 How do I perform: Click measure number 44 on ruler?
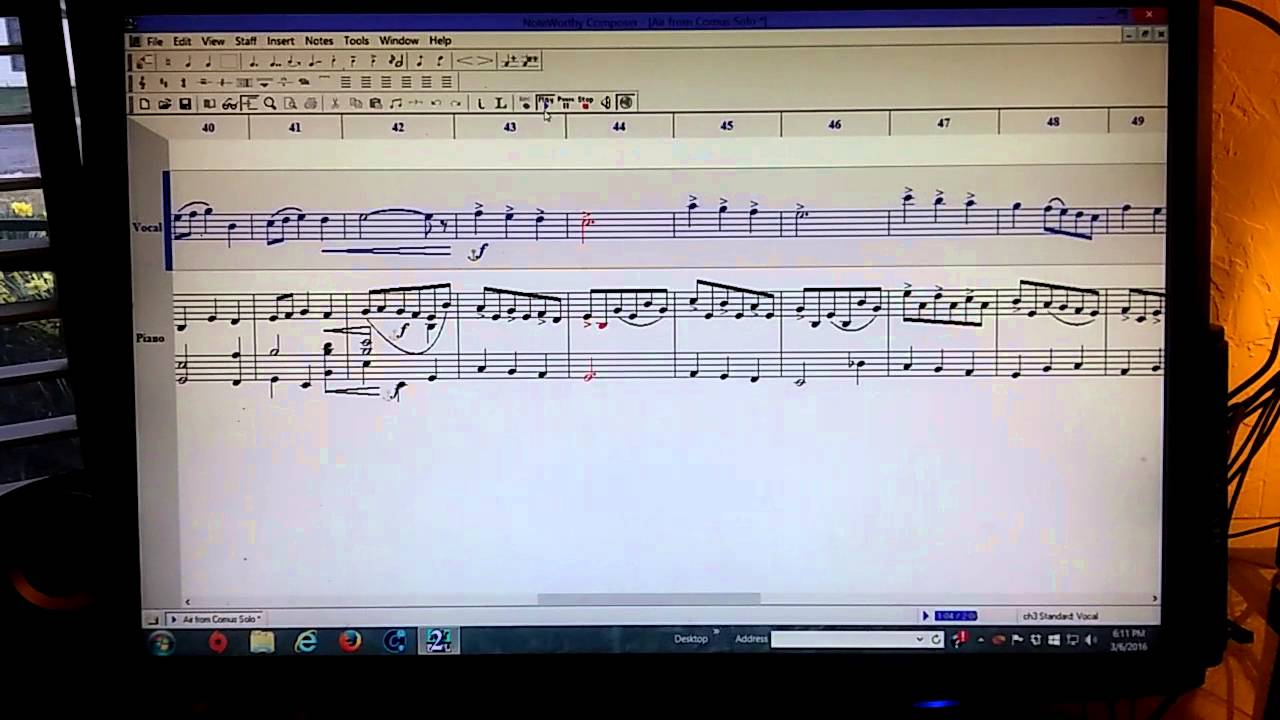pyautogui.click(x=619, y=126)
